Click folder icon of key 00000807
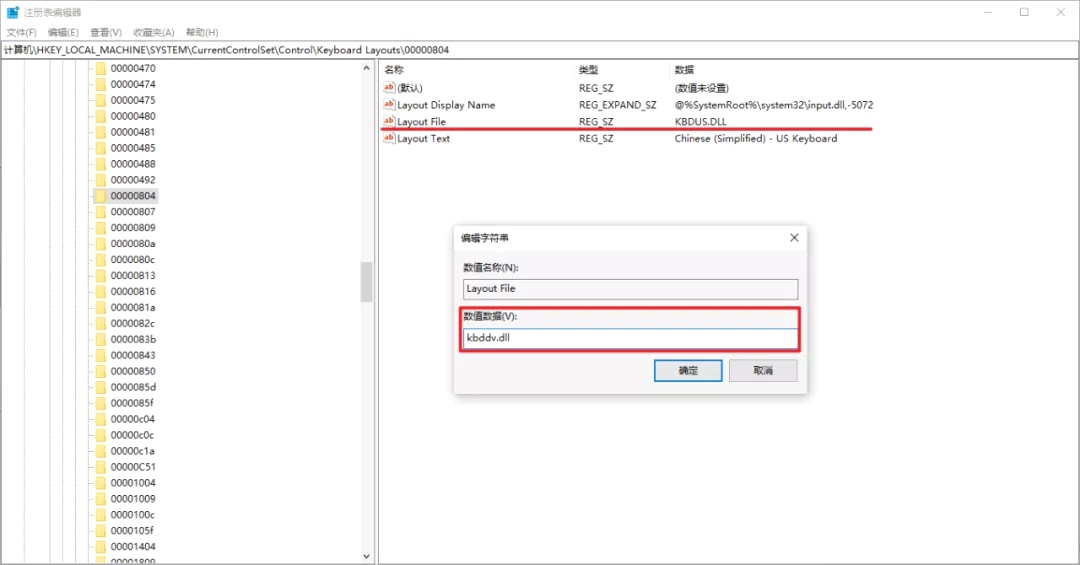Screen dimensions: 1080x565 [101, 212]
